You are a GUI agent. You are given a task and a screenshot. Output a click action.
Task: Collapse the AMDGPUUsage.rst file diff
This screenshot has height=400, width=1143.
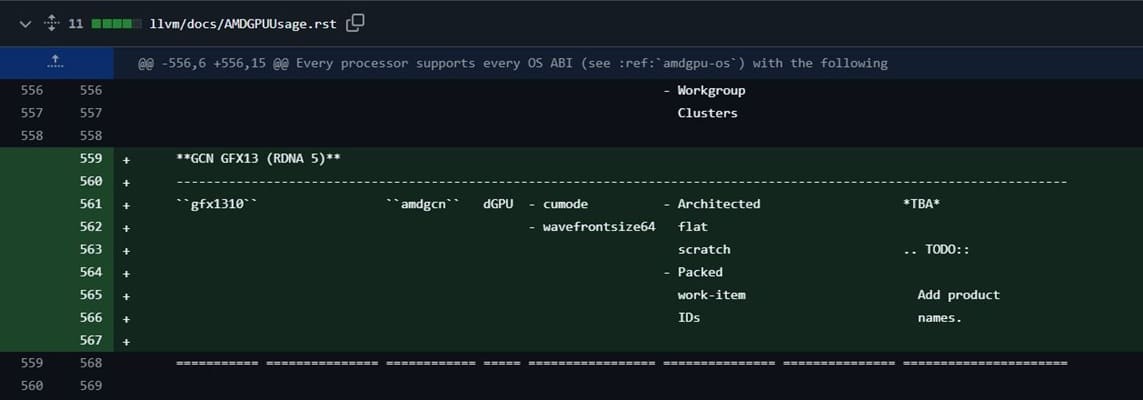(25, 23)
